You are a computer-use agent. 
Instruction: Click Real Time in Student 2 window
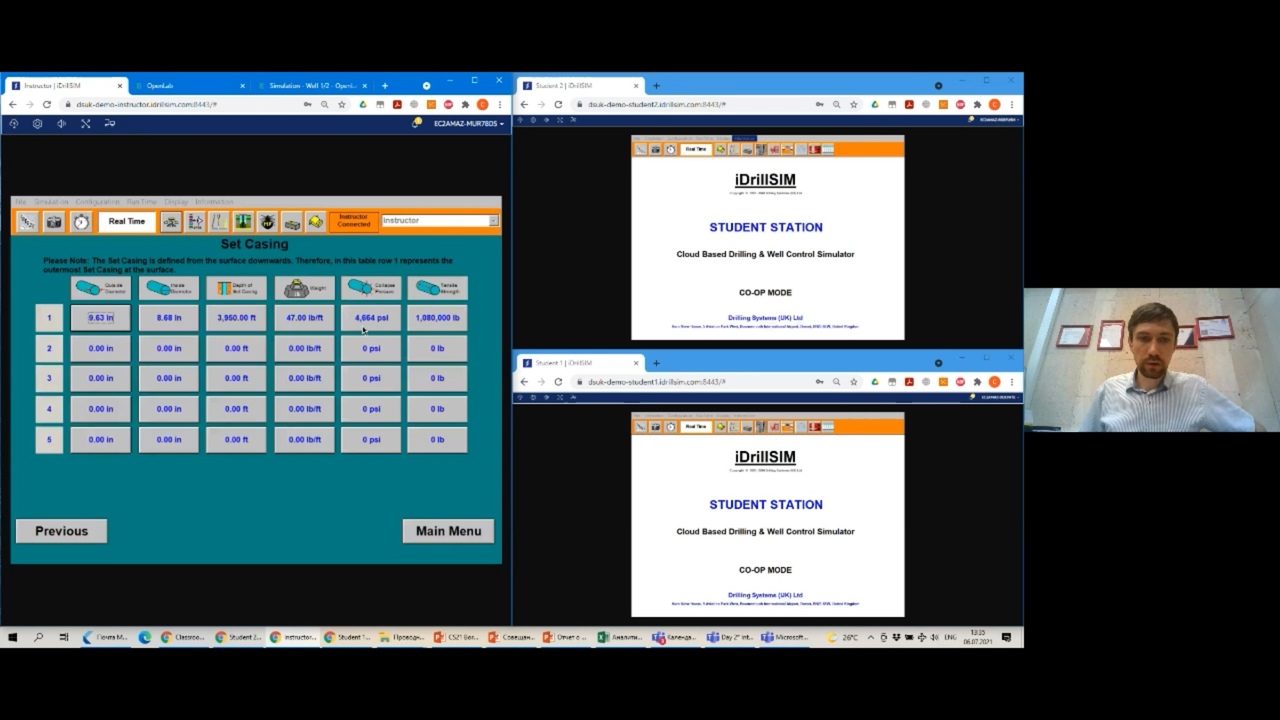coord(695,149)
